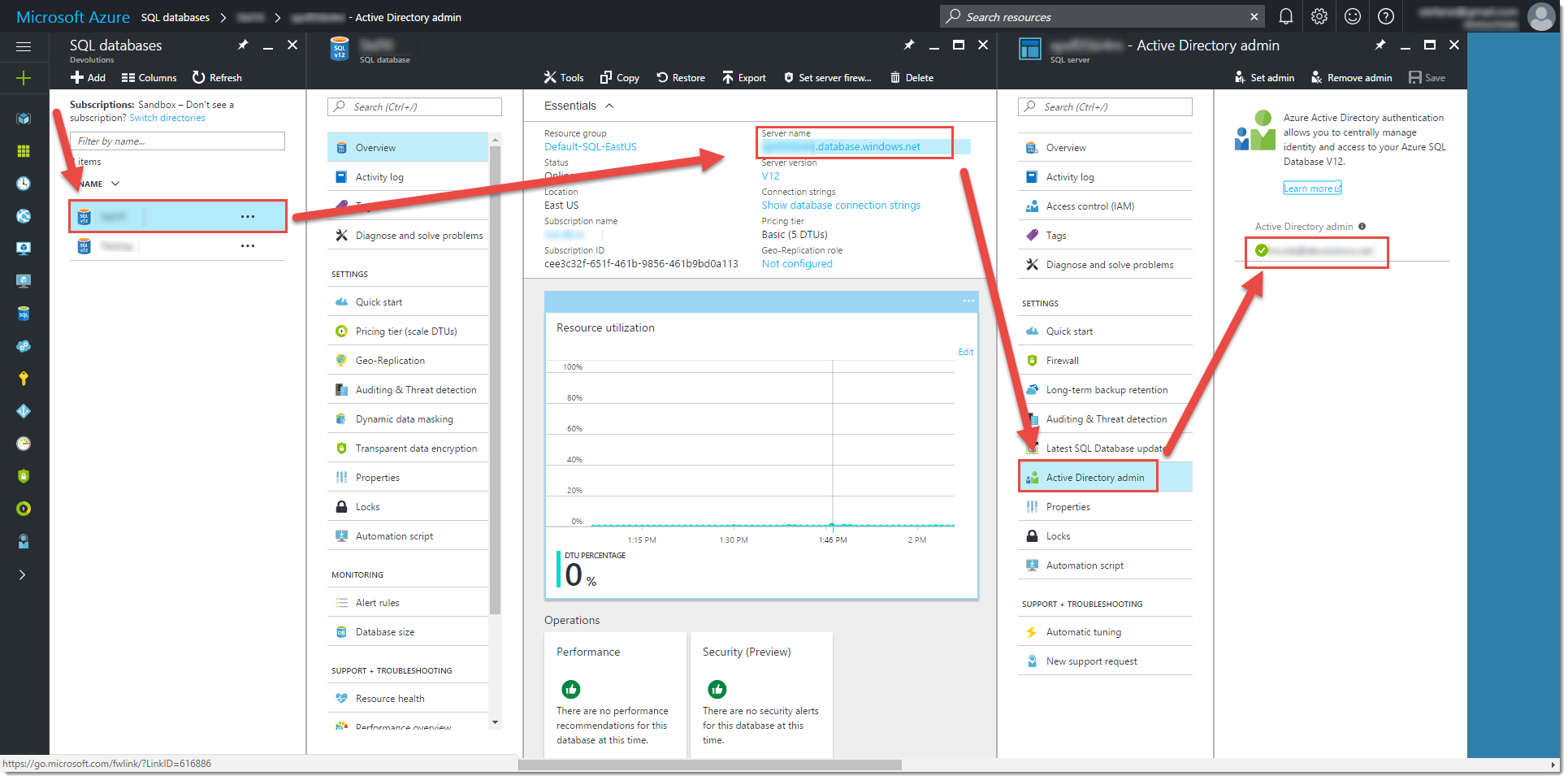Click the Learn more link
The width and height of the screenshot is (1568, 780).
1312,188
